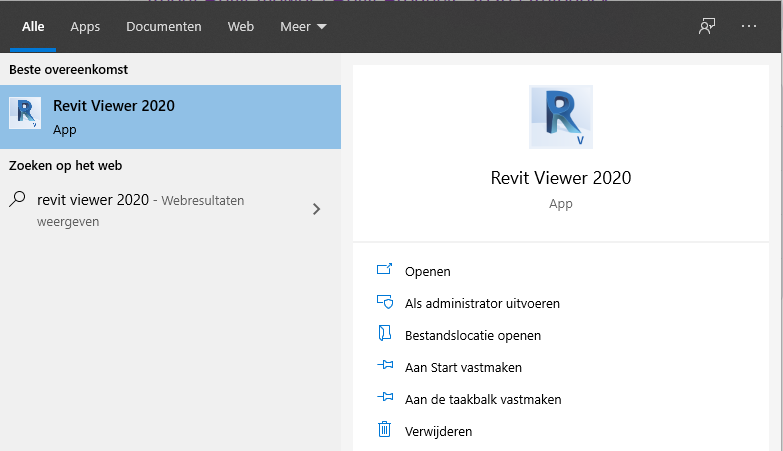Click Revit Viewer 2020 title in details pane
Screen dimensions: 783x451
click(x=561, y=178)
